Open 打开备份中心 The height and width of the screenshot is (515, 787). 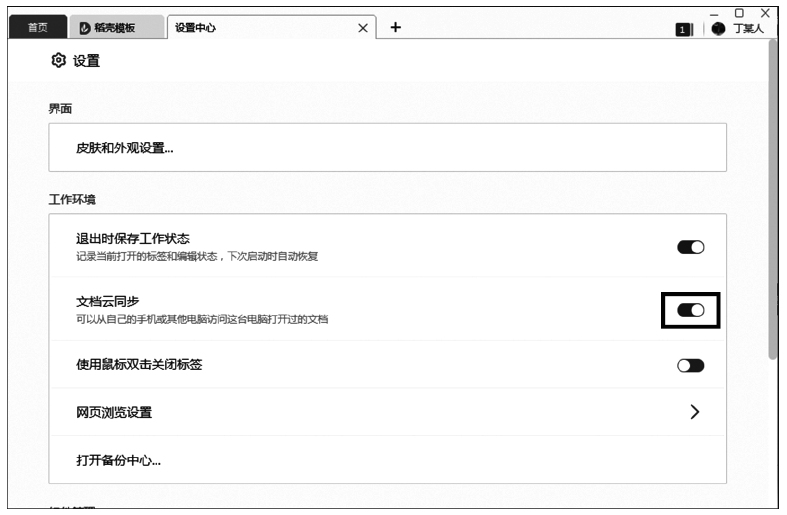tap(119, 461)
